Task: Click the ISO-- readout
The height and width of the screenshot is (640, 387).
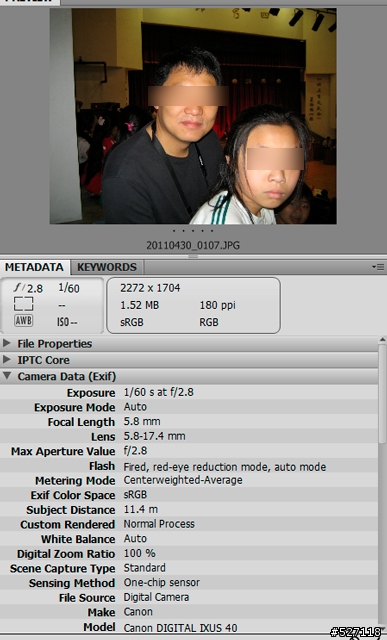Action: [x=67, y=322]
